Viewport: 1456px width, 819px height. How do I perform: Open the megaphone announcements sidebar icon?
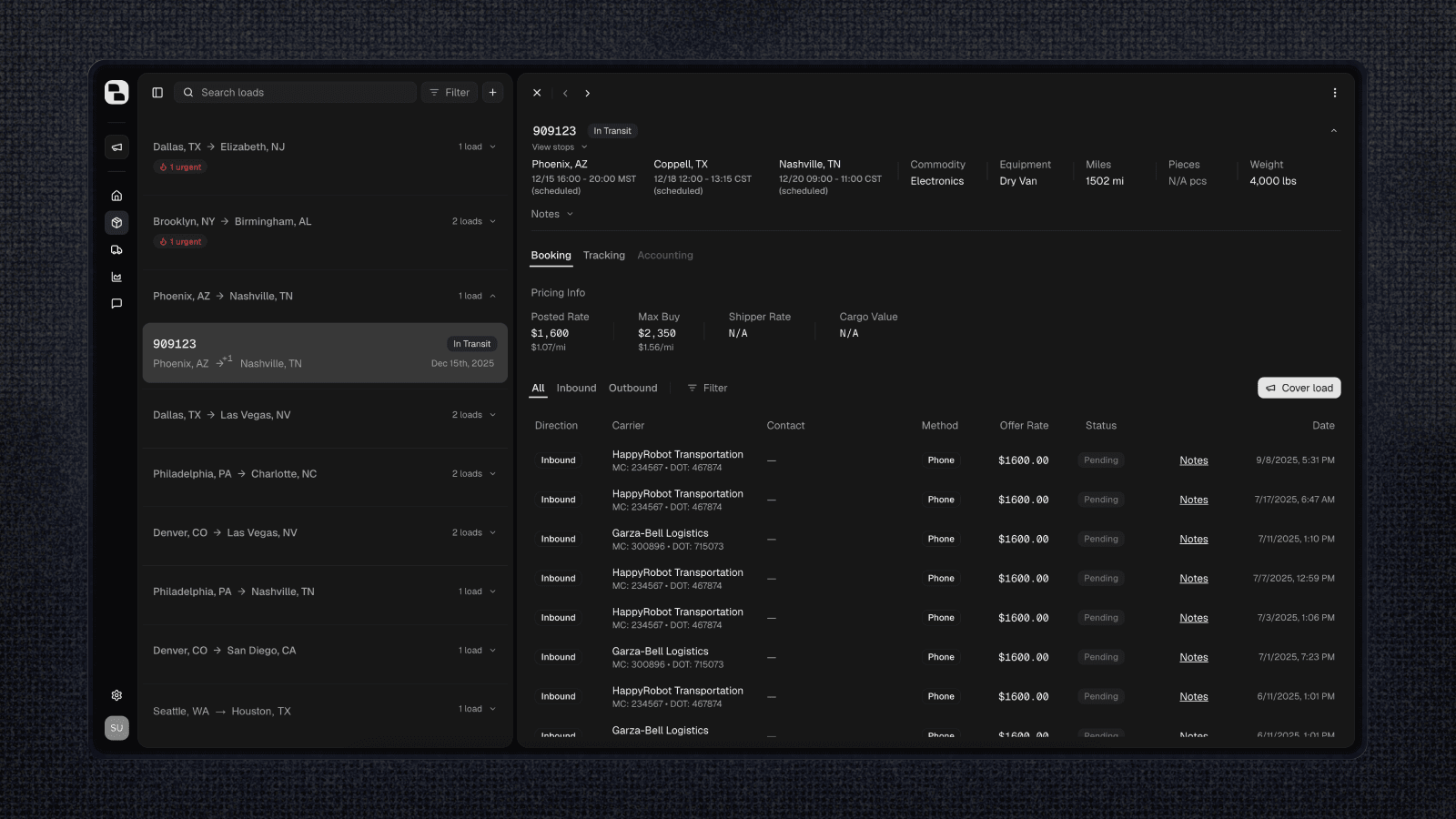(x=116, y=147)
